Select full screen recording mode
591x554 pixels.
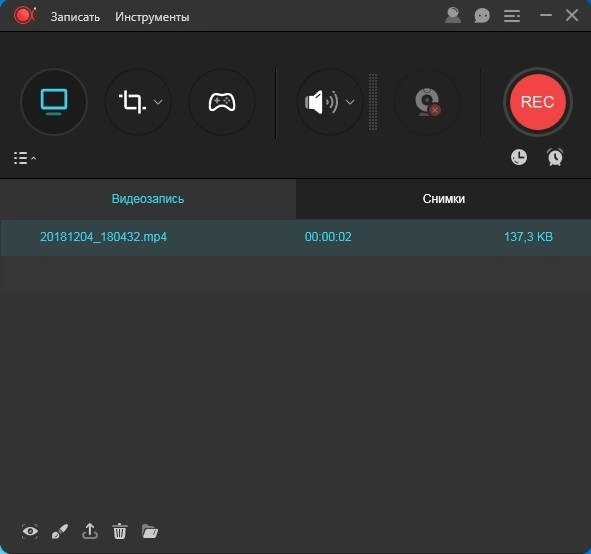[x=54, y=102]
